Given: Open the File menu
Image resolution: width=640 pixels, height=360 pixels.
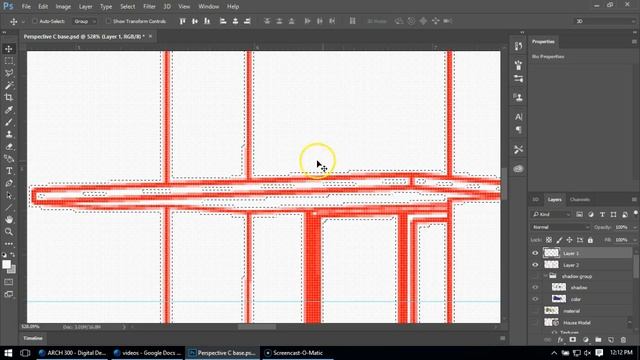Looking at the screenshot, I should (26, 7).
